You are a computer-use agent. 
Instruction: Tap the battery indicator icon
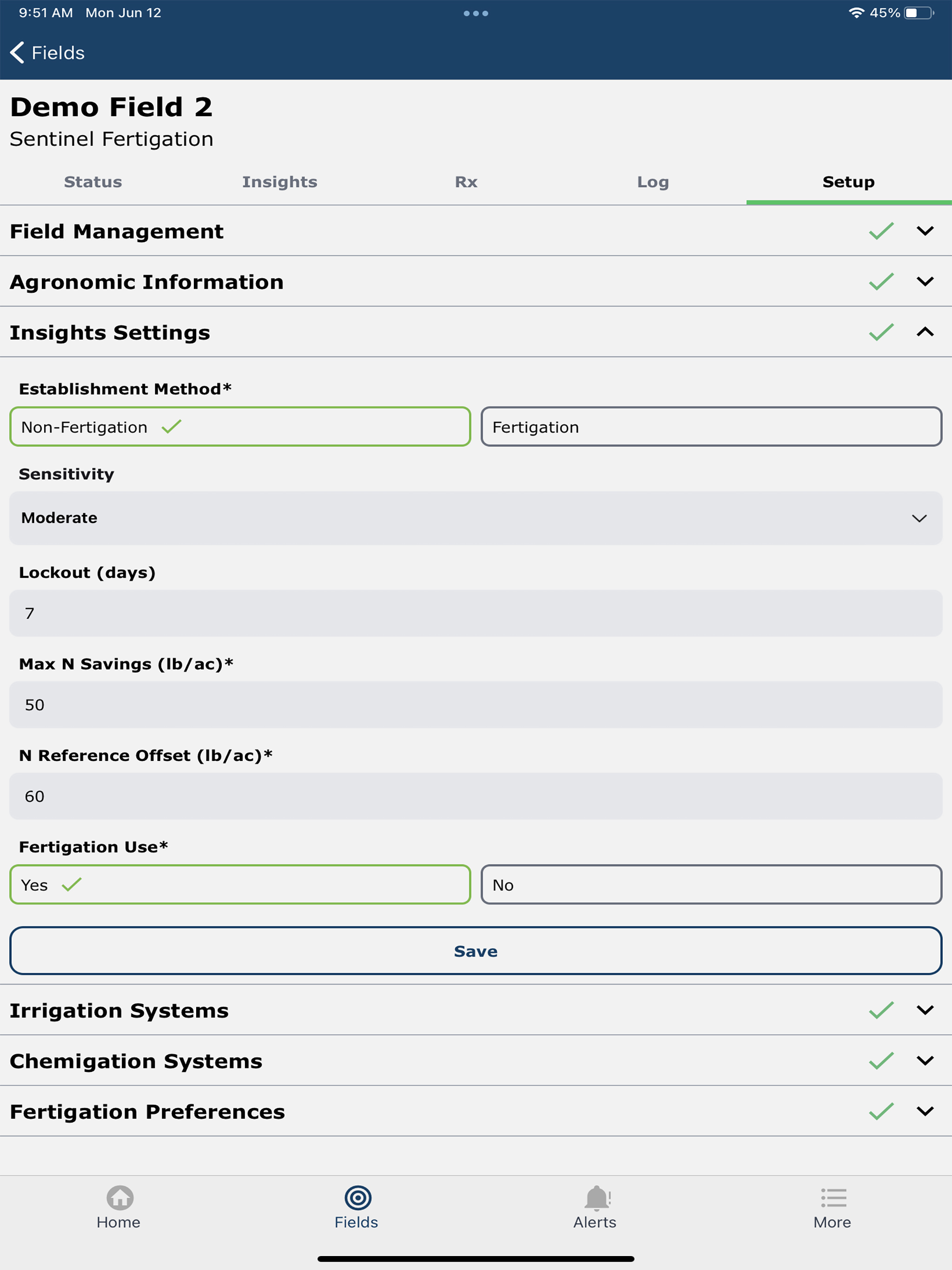tap(919, 13)
